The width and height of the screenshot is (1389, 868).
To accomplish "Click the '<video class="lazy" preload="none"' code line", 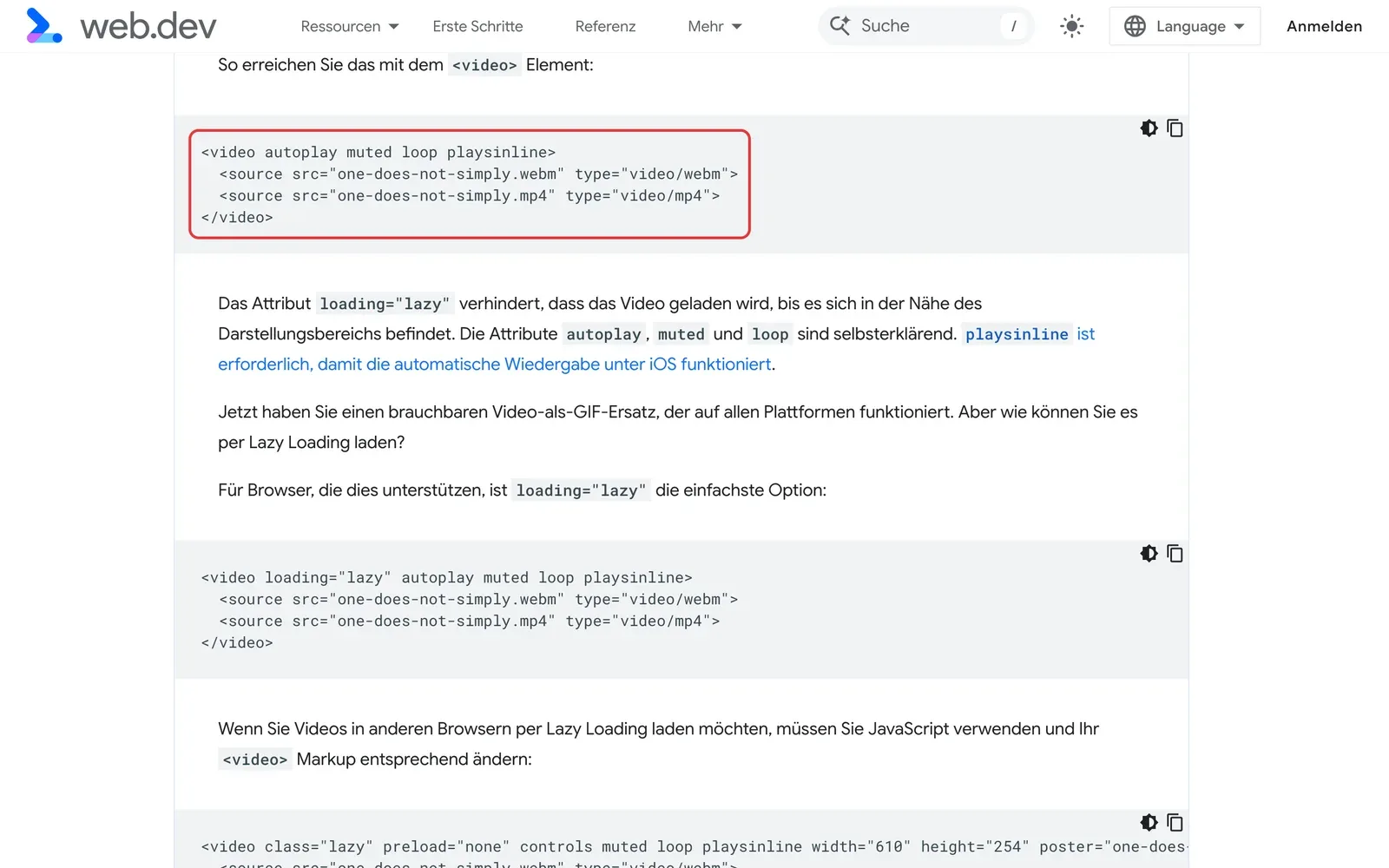I will point(694,847).
